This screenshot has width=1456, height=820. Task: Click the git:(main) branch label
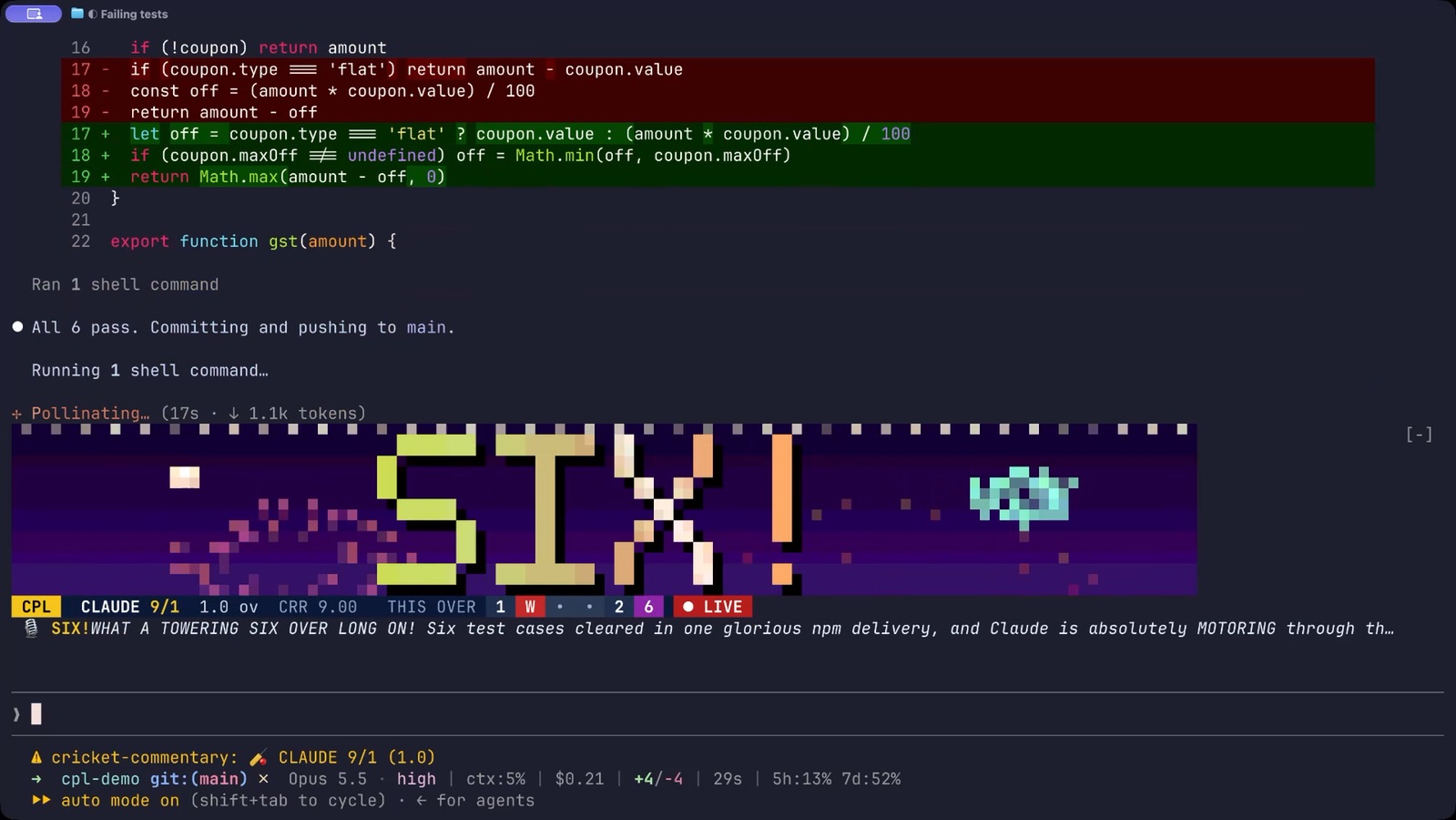[199, 779]
